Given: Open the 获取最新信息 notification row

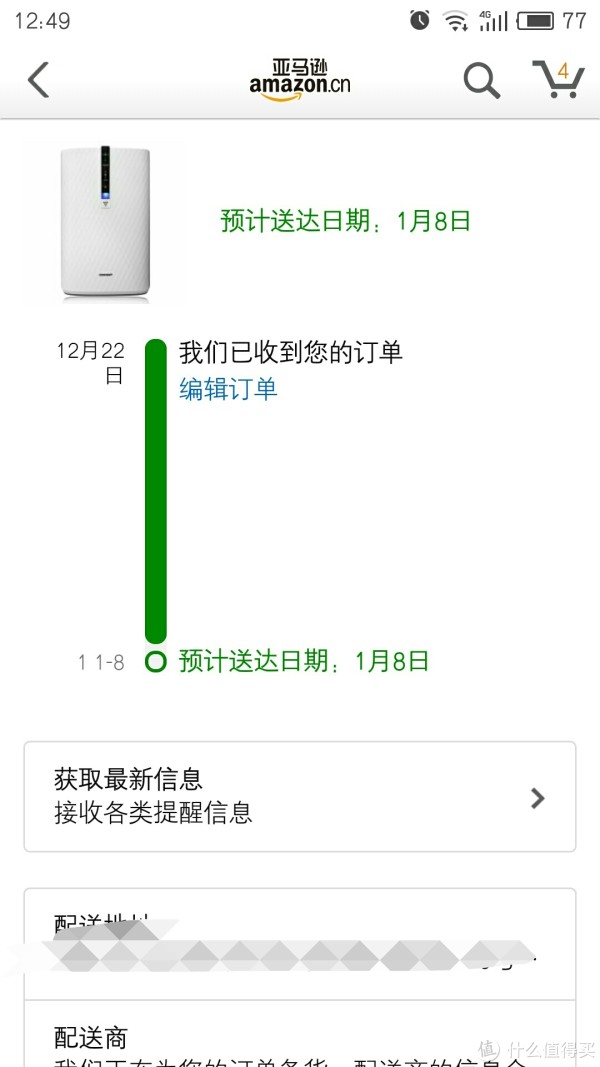Looking at the screenshot, I should coord(300,796).
